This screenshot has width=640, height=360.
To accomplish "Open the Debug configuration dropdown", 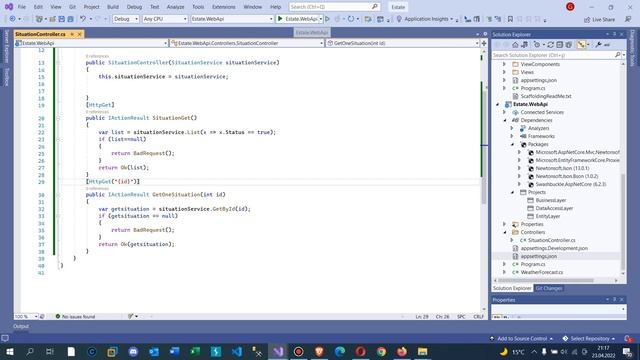I will coord(126,19).
